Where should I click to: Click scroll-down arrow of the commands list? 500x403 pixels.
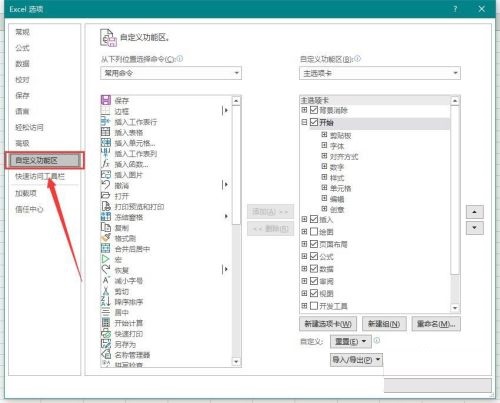pyautogui.click(x=236, y=362)
